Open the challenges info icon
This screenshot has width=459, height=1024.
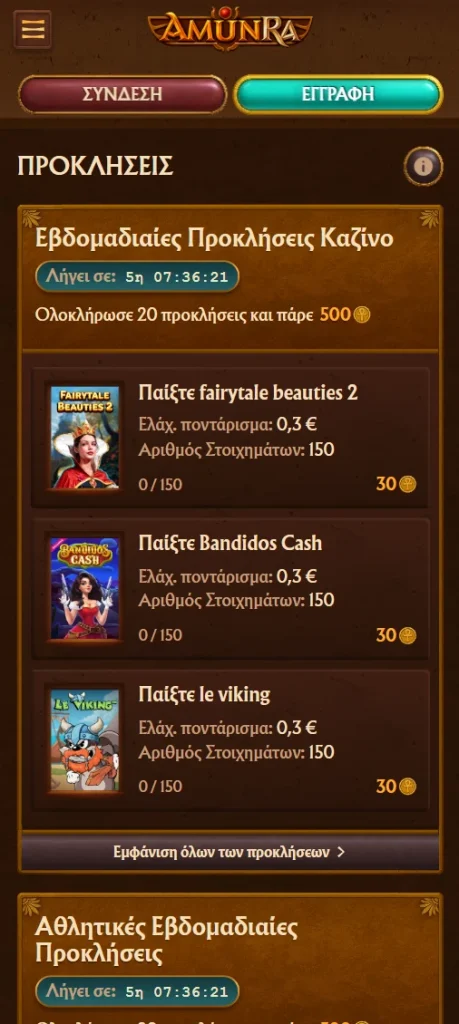click(x=423, y=166)
